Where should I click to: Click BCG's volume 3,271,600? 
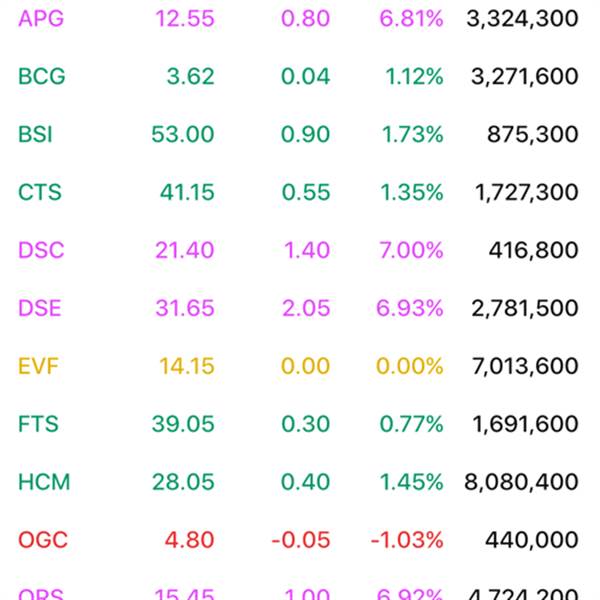tap(525, 76)
